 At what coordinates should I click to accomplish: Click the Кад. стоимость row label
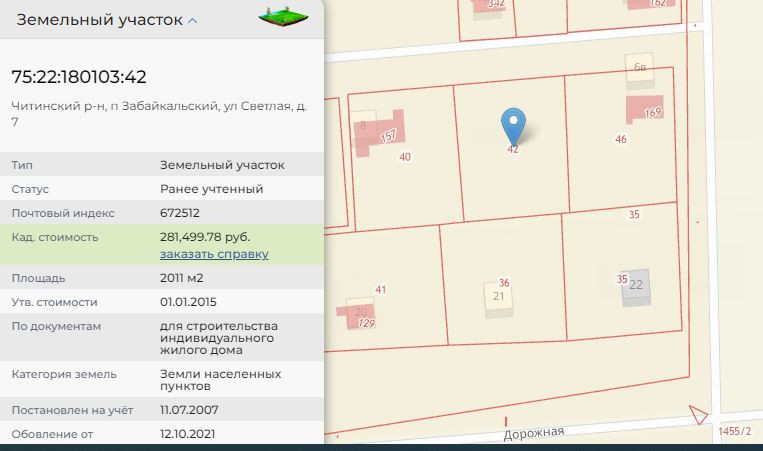pyautogui.click(x=54, y=237)
